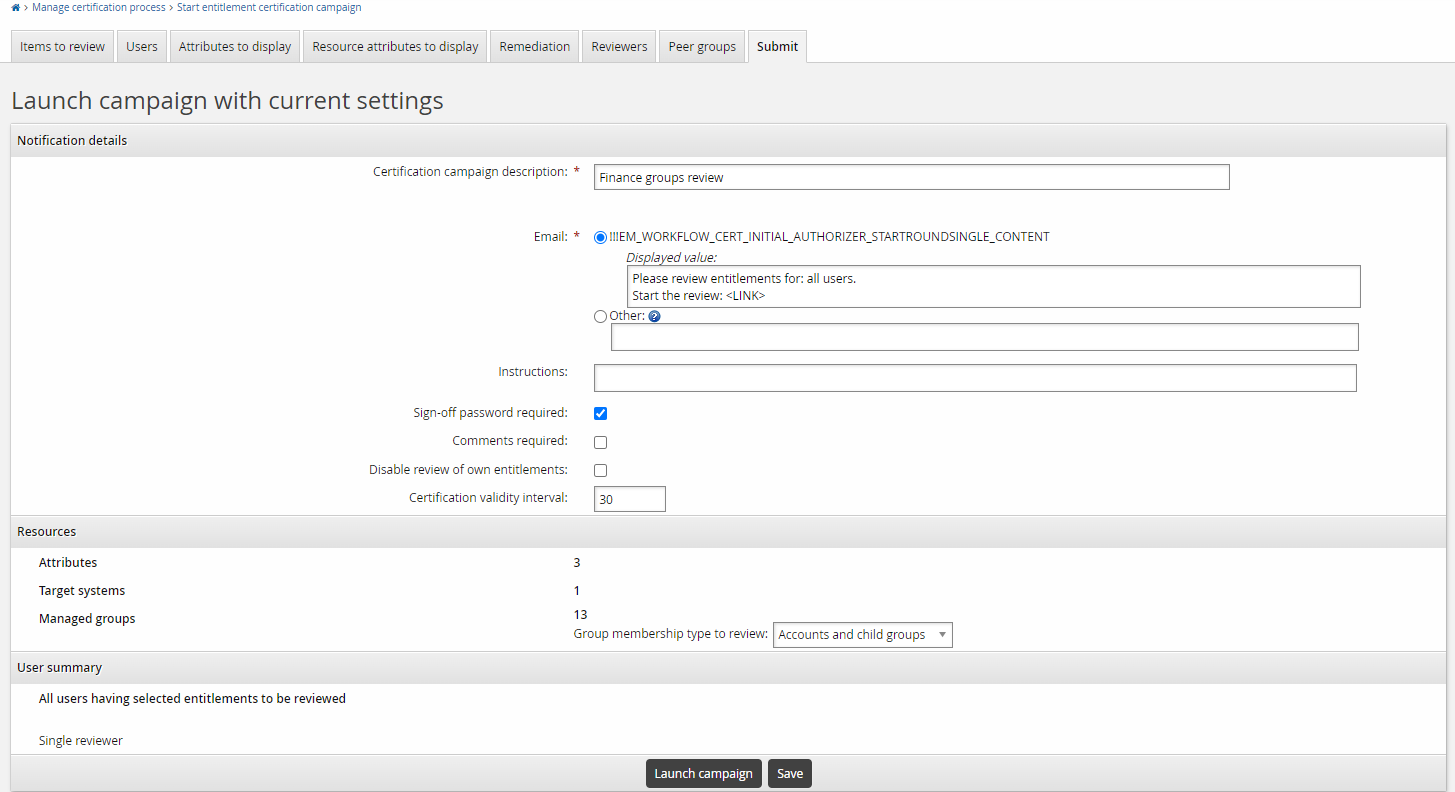This screenshot has height=792, width=1455.
Task: Check Disable review of own entitlements
Action: 601,470
